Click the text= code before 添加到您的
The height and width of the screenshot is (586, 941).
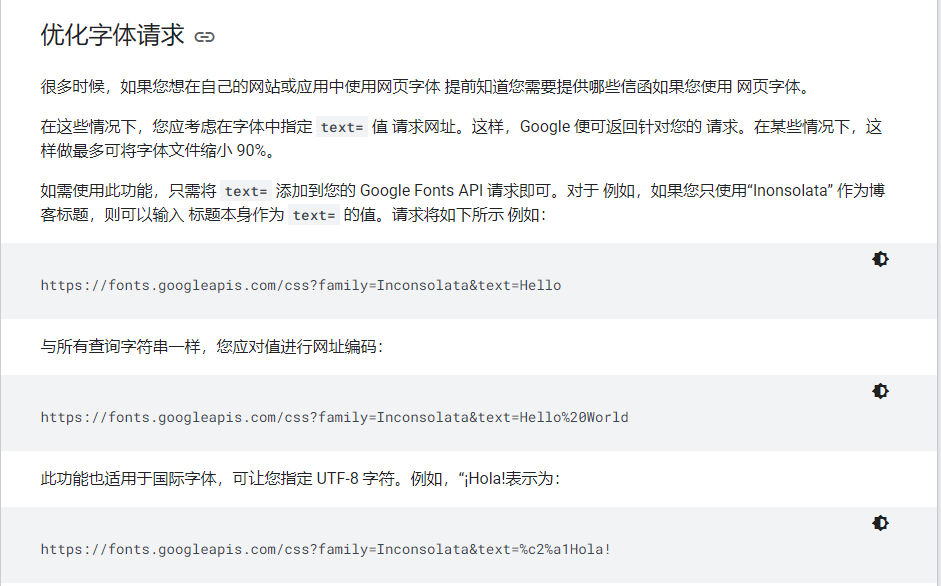pos(246,191)
